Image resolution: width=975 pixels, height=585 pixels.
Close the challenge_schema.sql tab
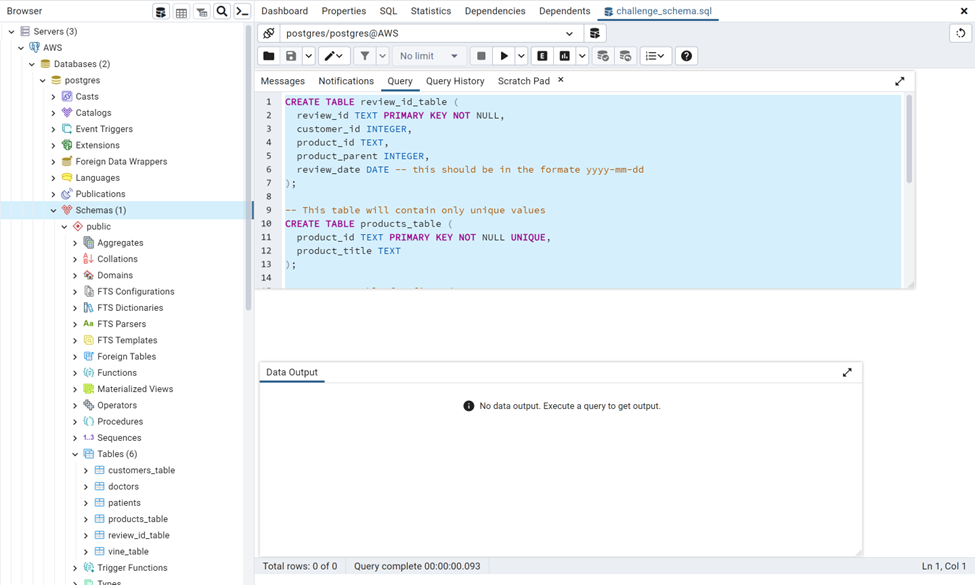[963, 11]
